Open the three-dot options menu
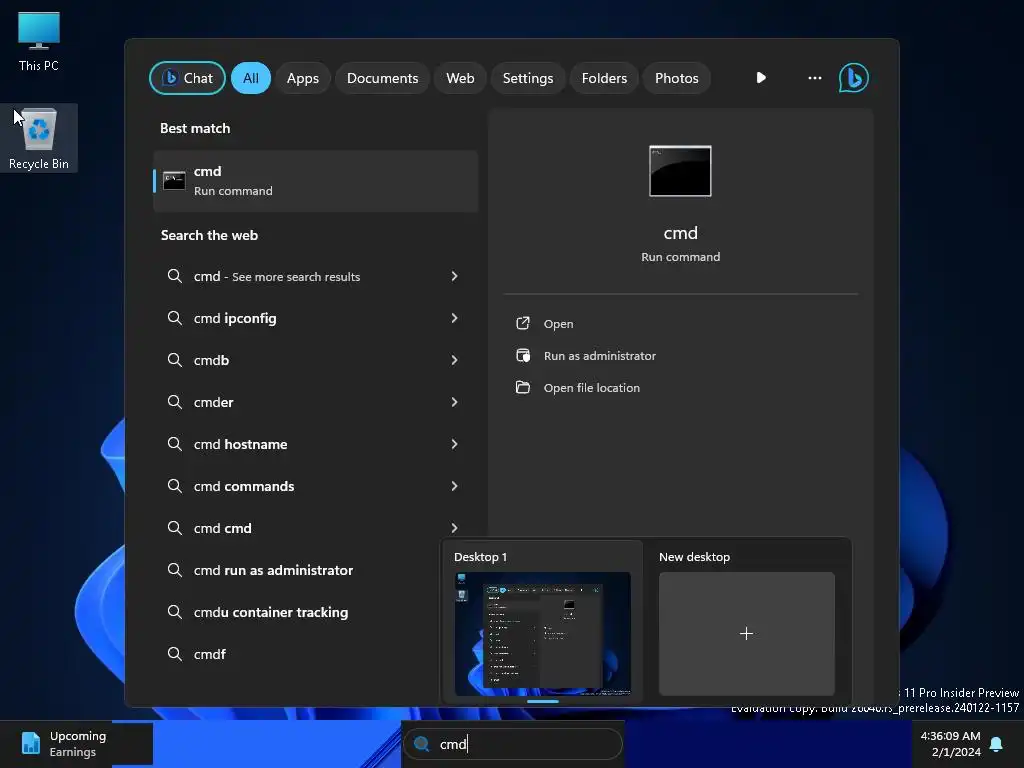 [814, 78]
